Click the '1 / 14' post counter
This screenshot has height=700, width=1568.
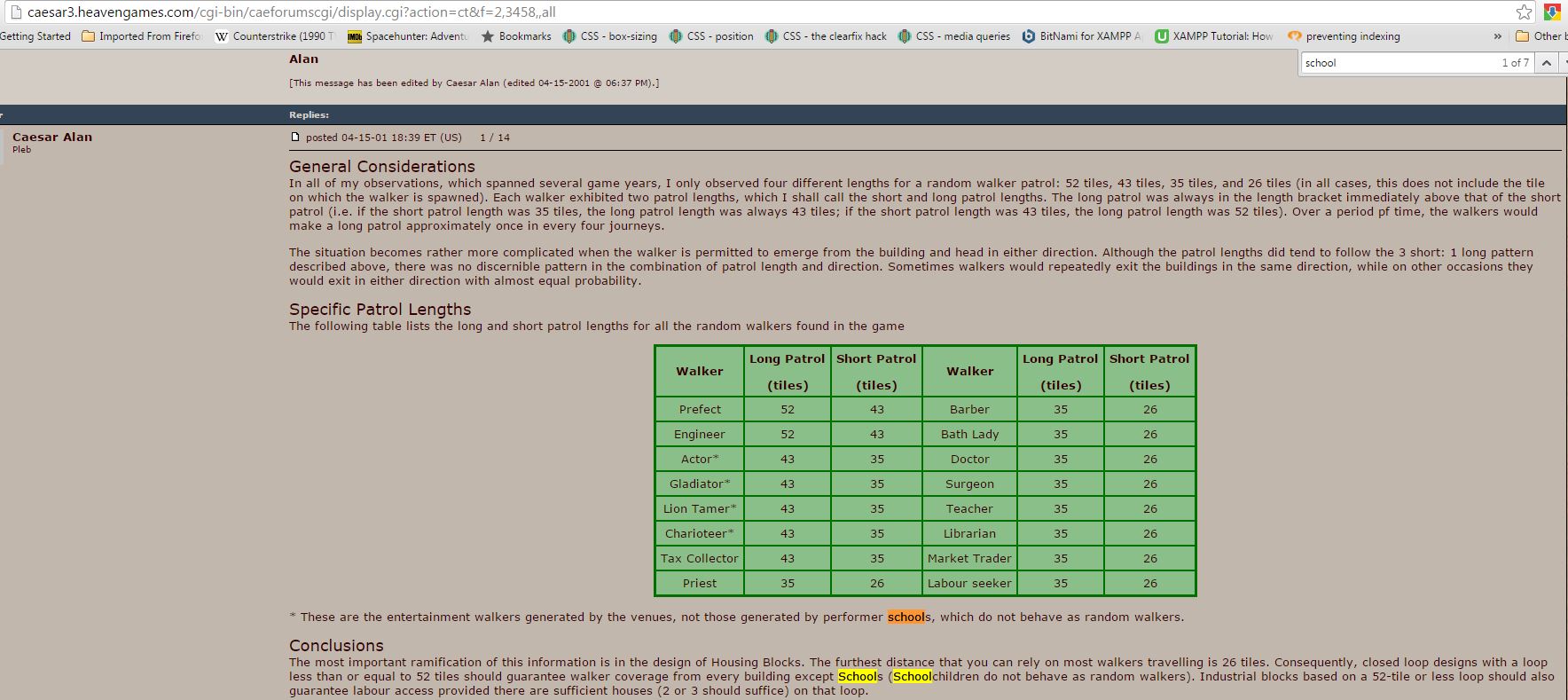point(495,138)
